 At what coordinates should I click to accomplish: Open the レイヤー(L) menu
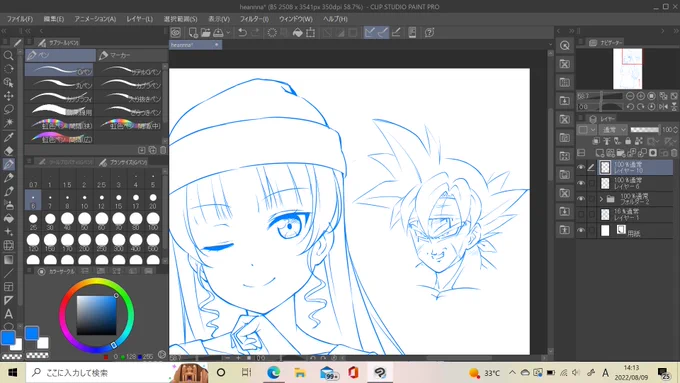tap(140, 19)
